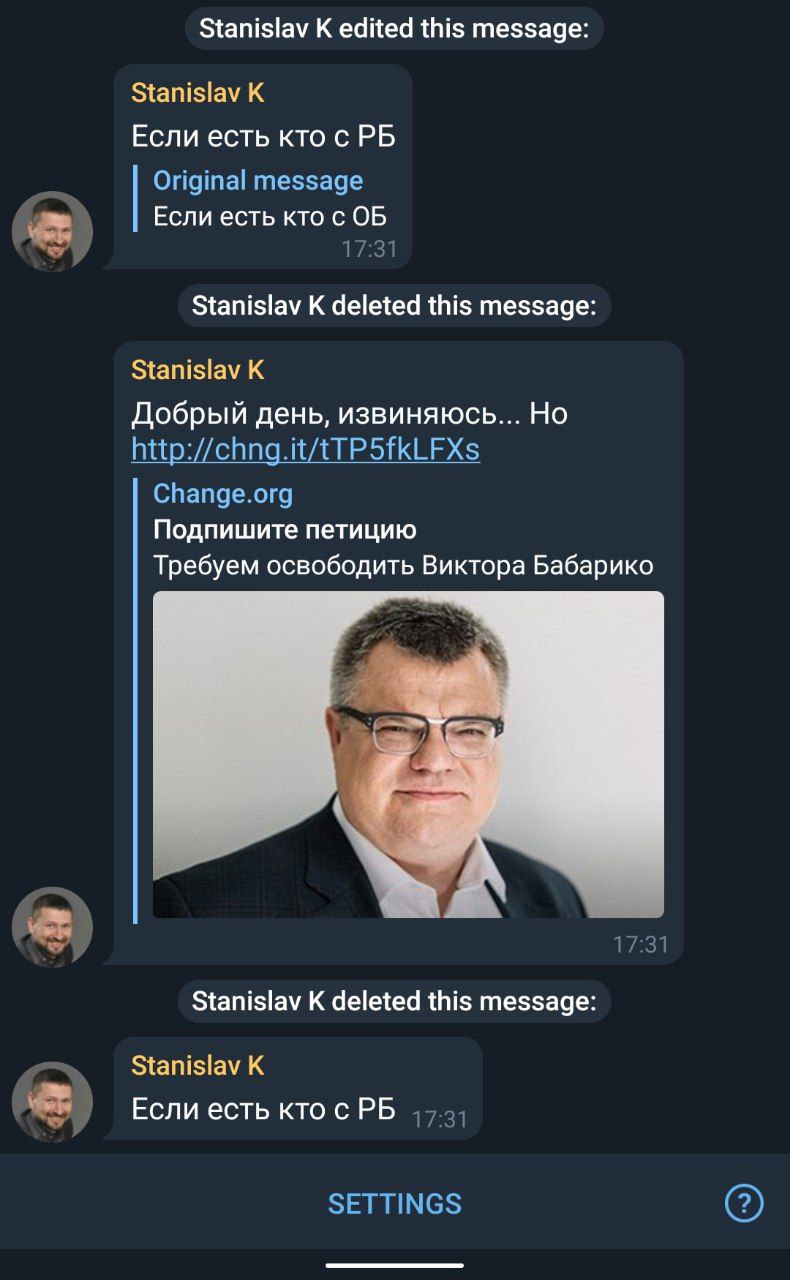This screenshot has height=1280, width=790.
Task: Open the help question mark icon
Action: 744,1202
